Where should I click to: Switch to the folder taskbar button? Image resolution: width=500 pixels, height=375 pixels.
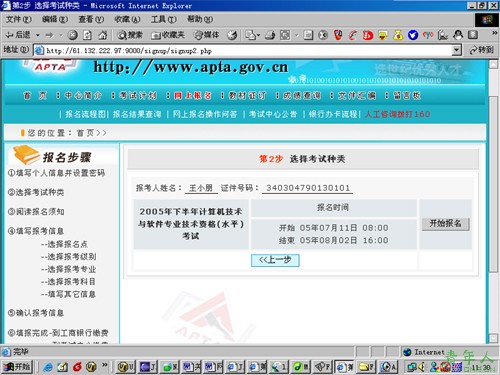(x=366, y=367)
